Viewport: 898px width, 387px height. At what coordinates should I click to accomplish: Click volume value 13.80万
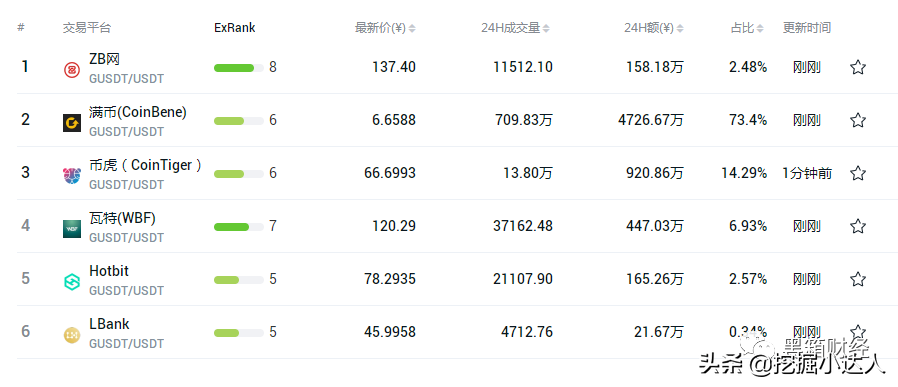tap(528, 173)
